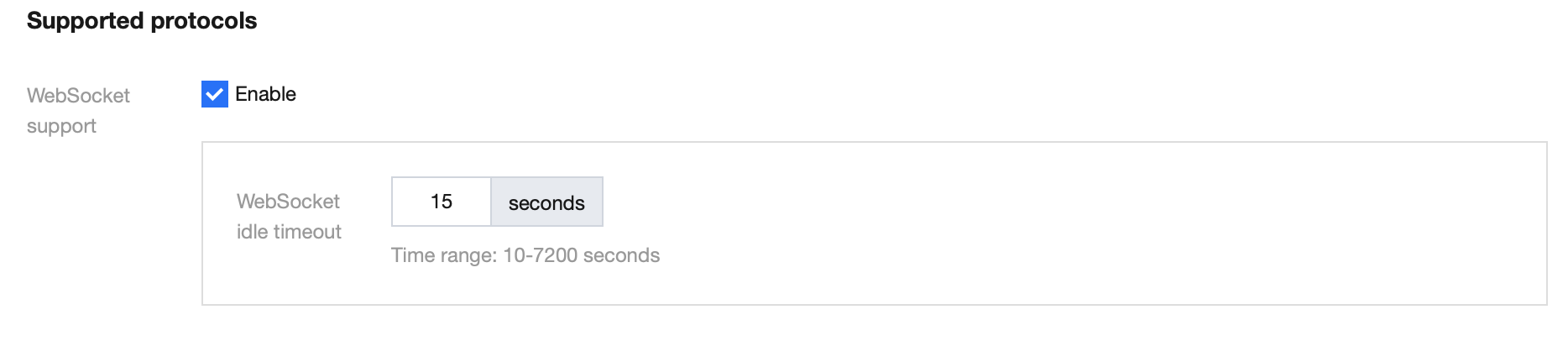Click the "WebSocket support" field label
Screen dimensions: 1568x341
coord(78,110)
